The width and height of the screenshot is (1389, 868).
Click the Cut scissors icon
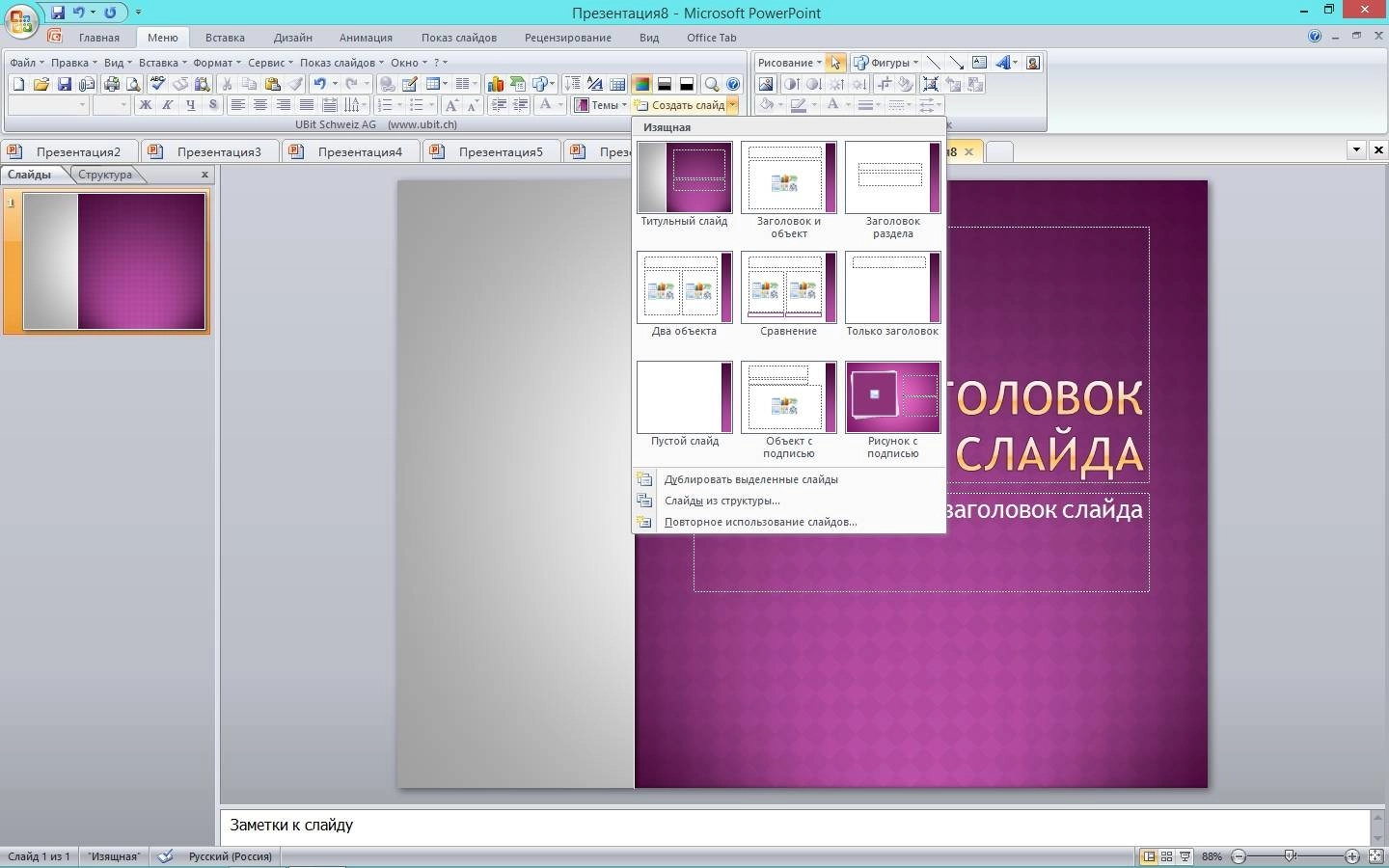[226, 84]
